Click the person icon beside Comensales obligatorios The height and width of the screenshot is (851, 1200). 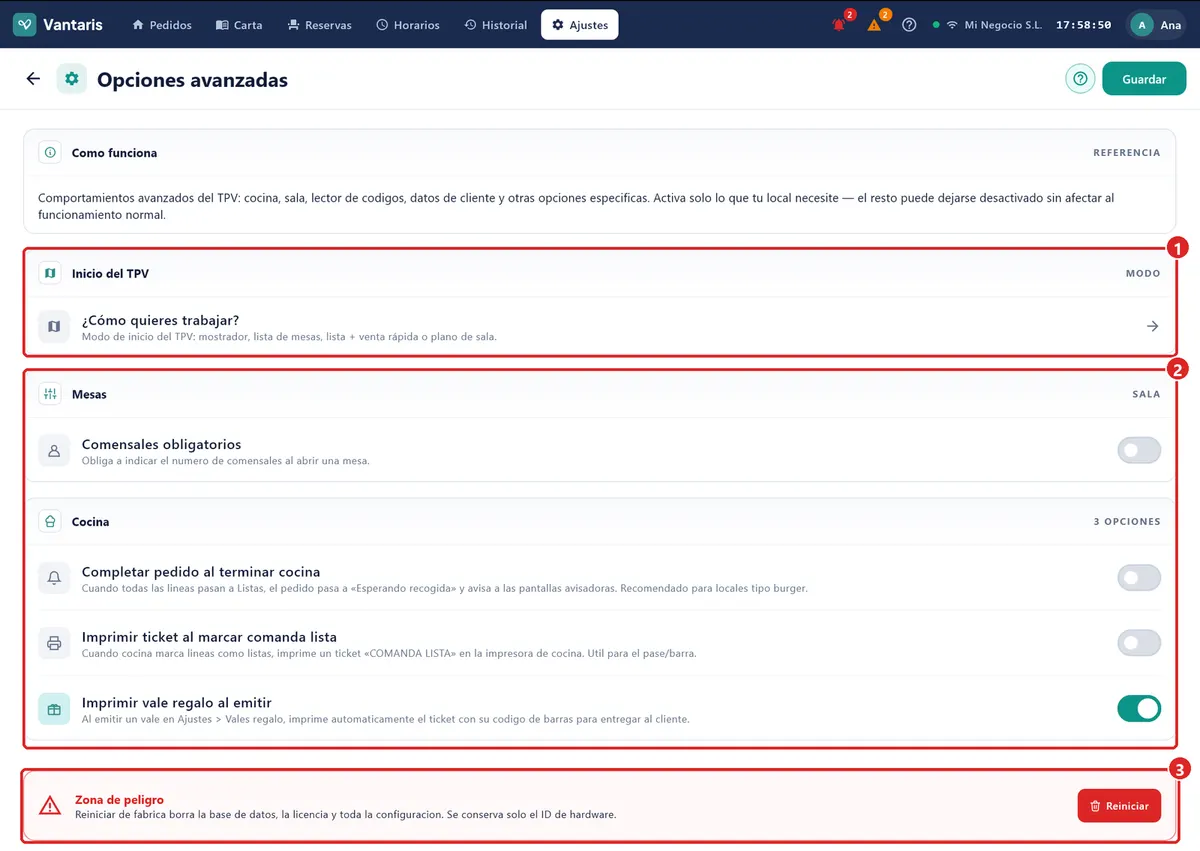pos(54,451)
